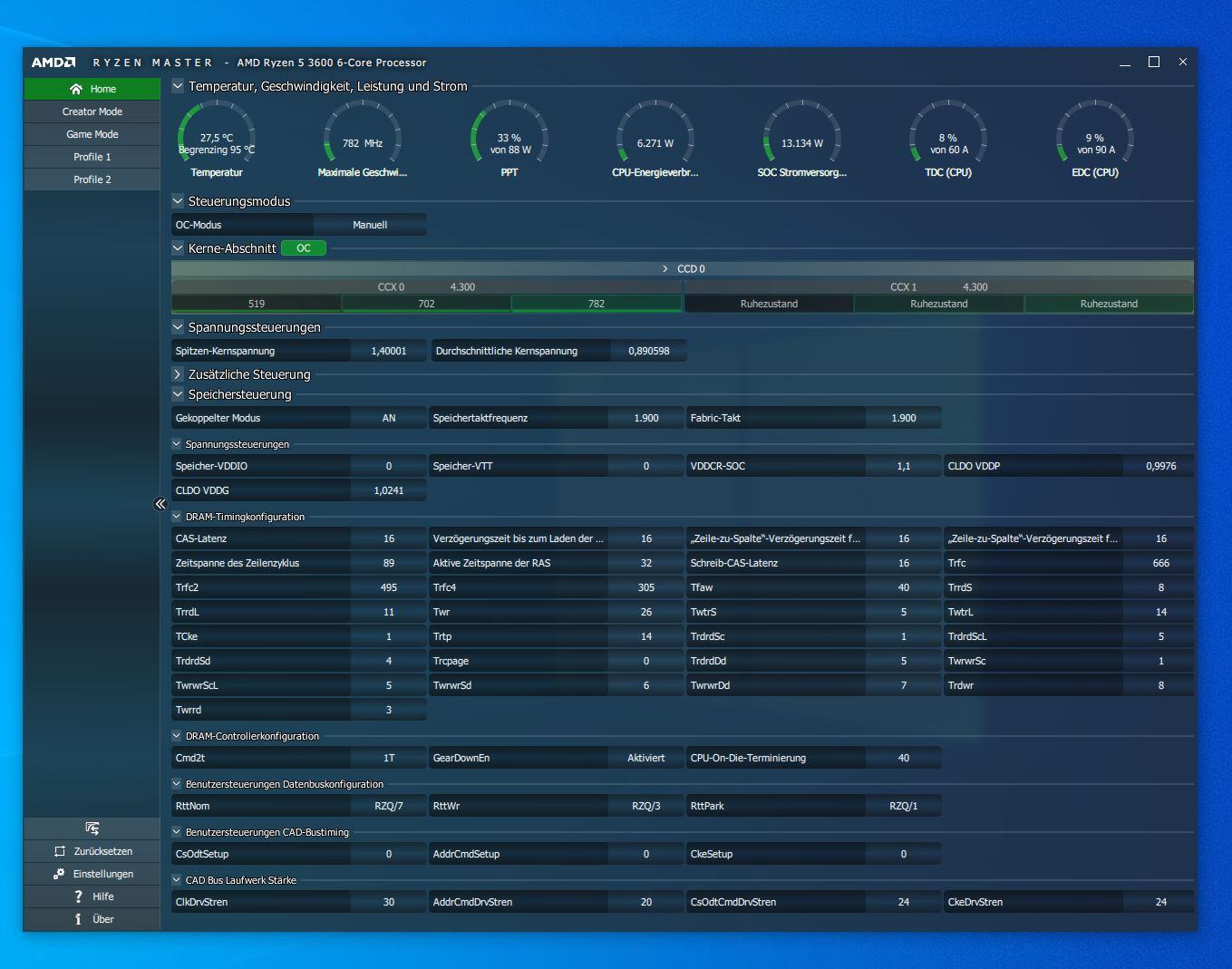
Task: Collapse DRAM-Timingkonfiguration section
Action: point(177,517)
